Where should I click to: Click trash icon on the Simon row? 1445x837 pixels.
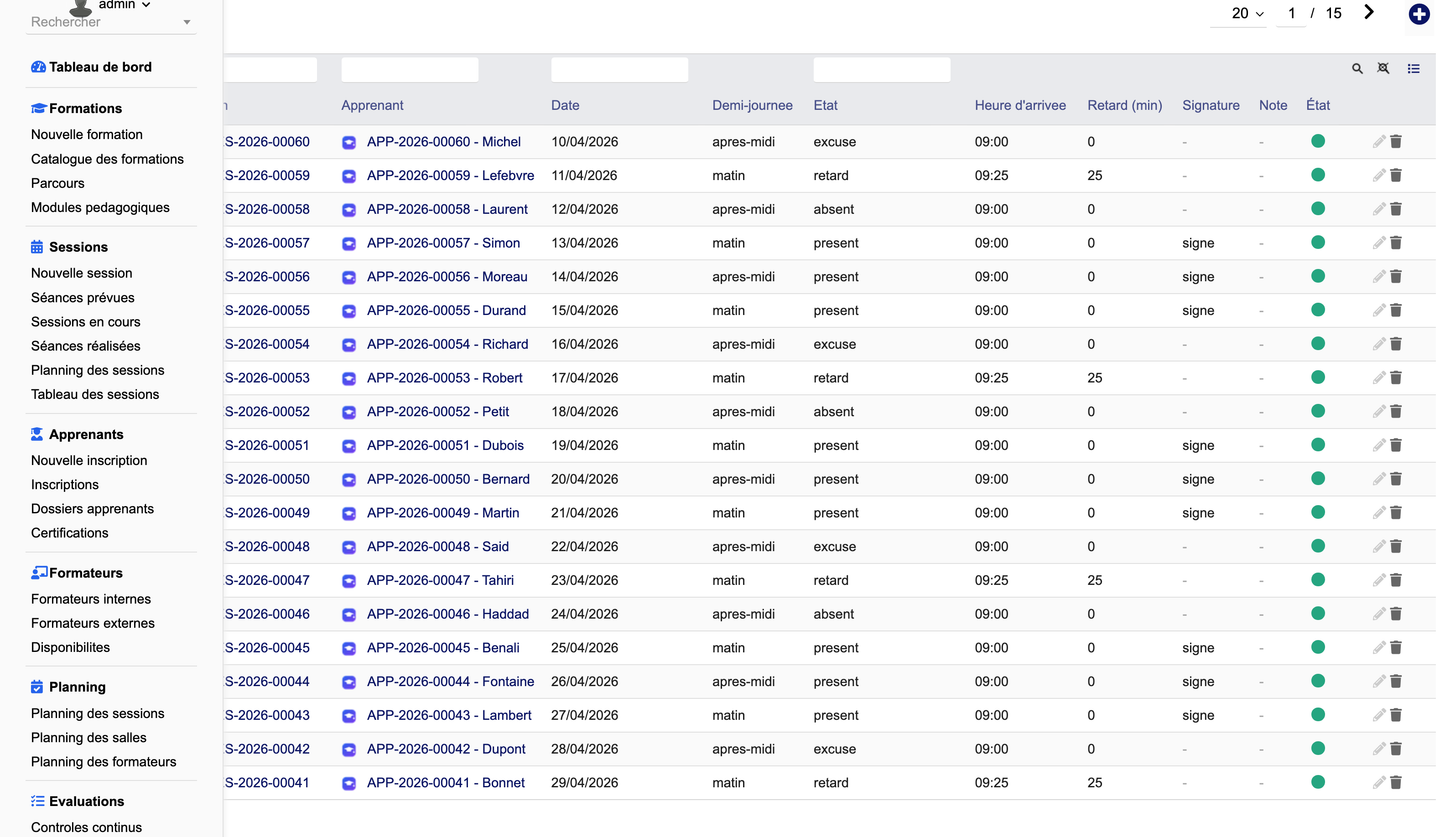tap(1396, 243)
